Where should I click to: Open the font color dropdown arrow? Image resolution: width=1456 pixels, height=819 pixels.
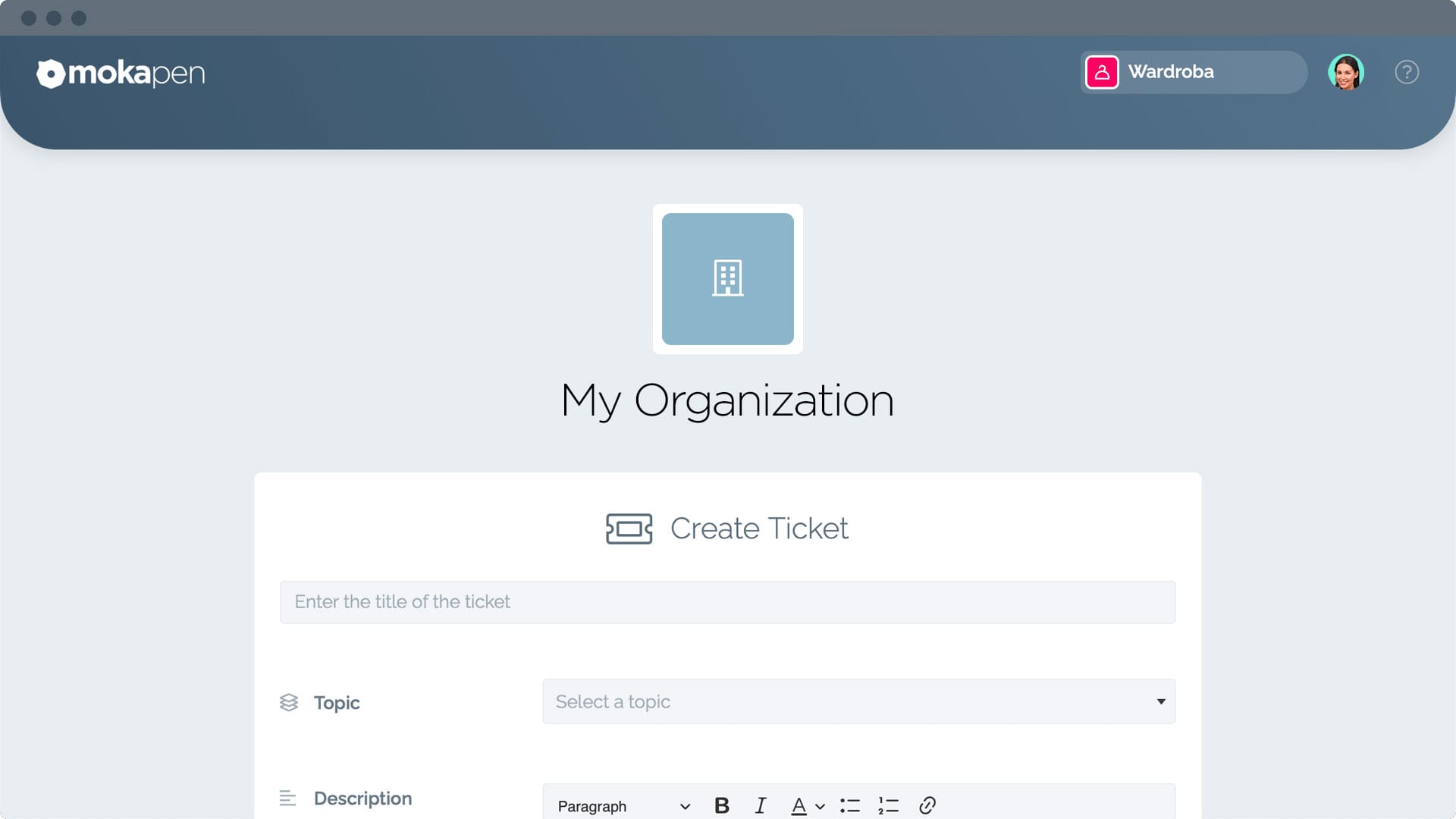point(820,806)
